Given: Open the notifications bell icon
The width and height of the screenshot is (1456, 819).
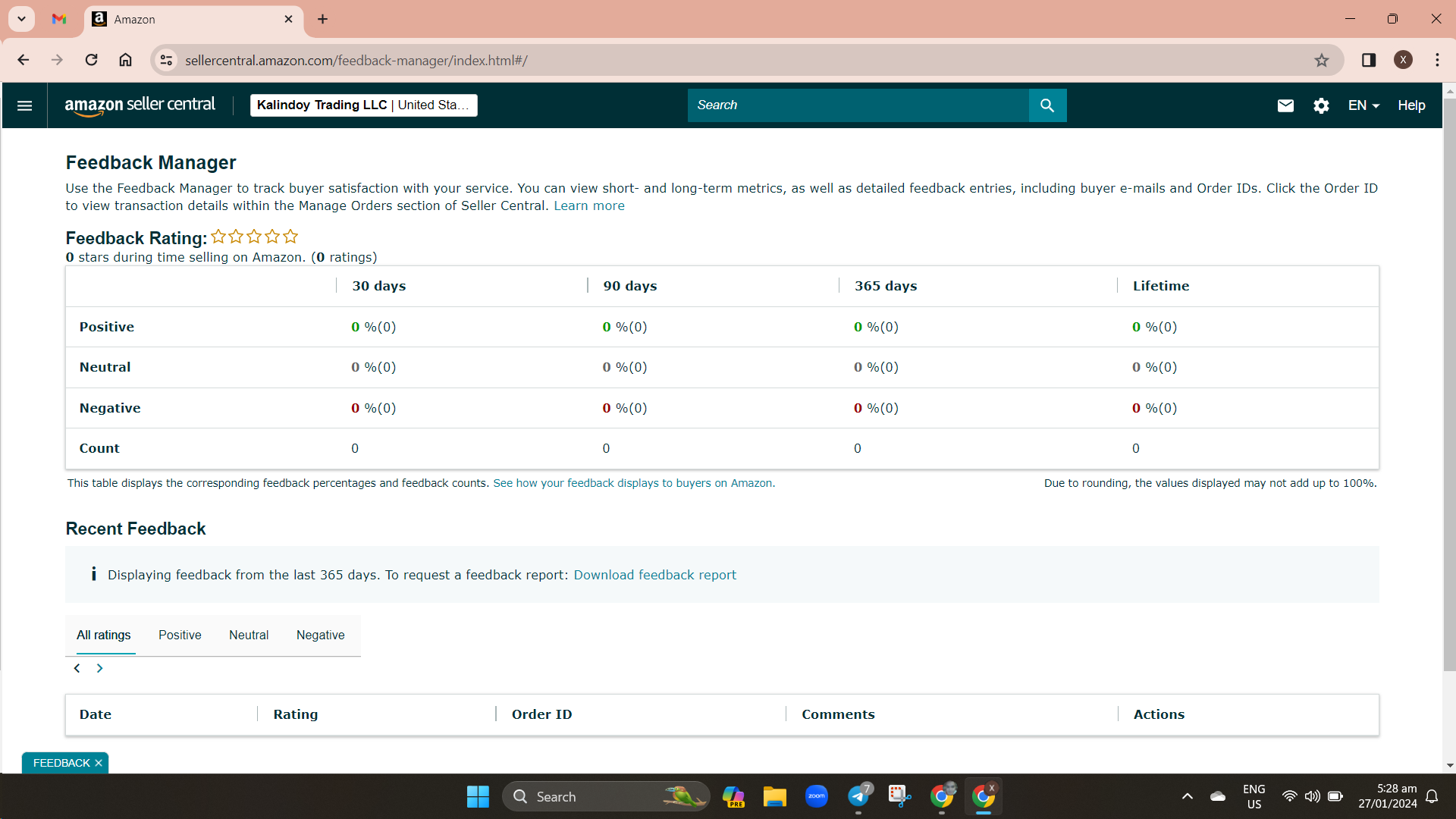Looking at the screenshot, I should point(1432,796).
